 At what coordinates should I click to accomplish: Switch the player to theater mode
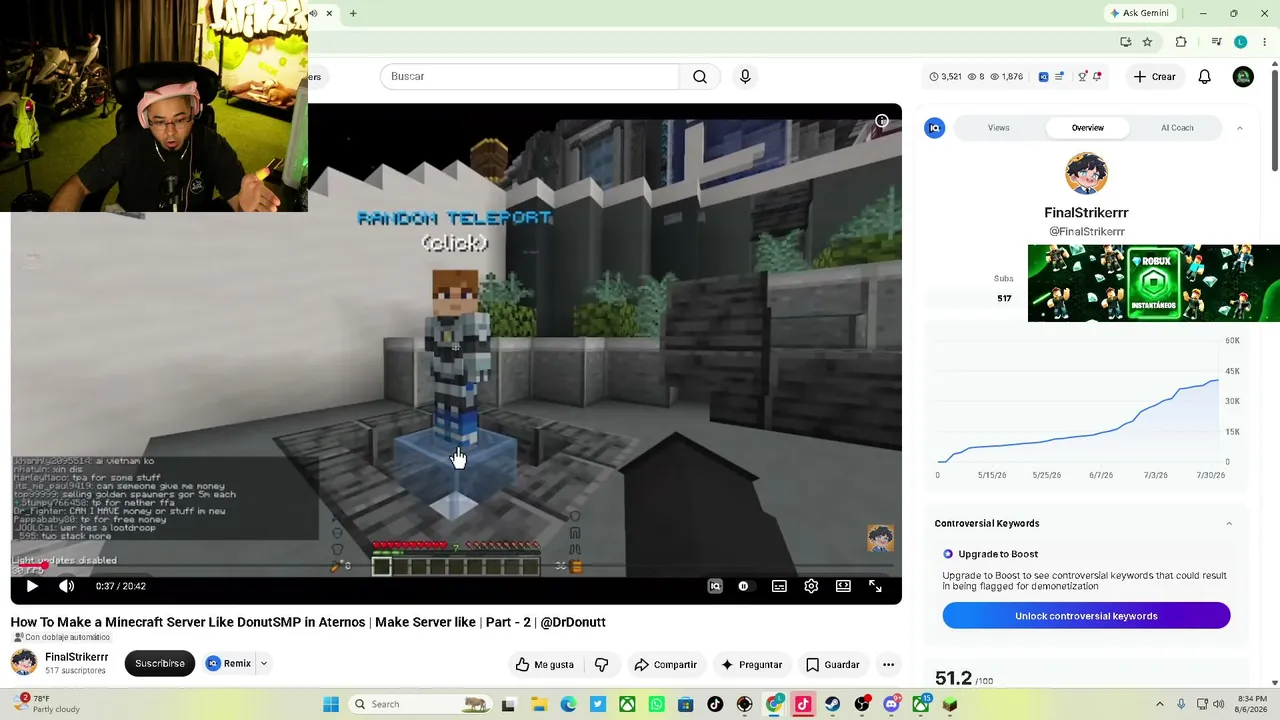(x=843, y=586)
